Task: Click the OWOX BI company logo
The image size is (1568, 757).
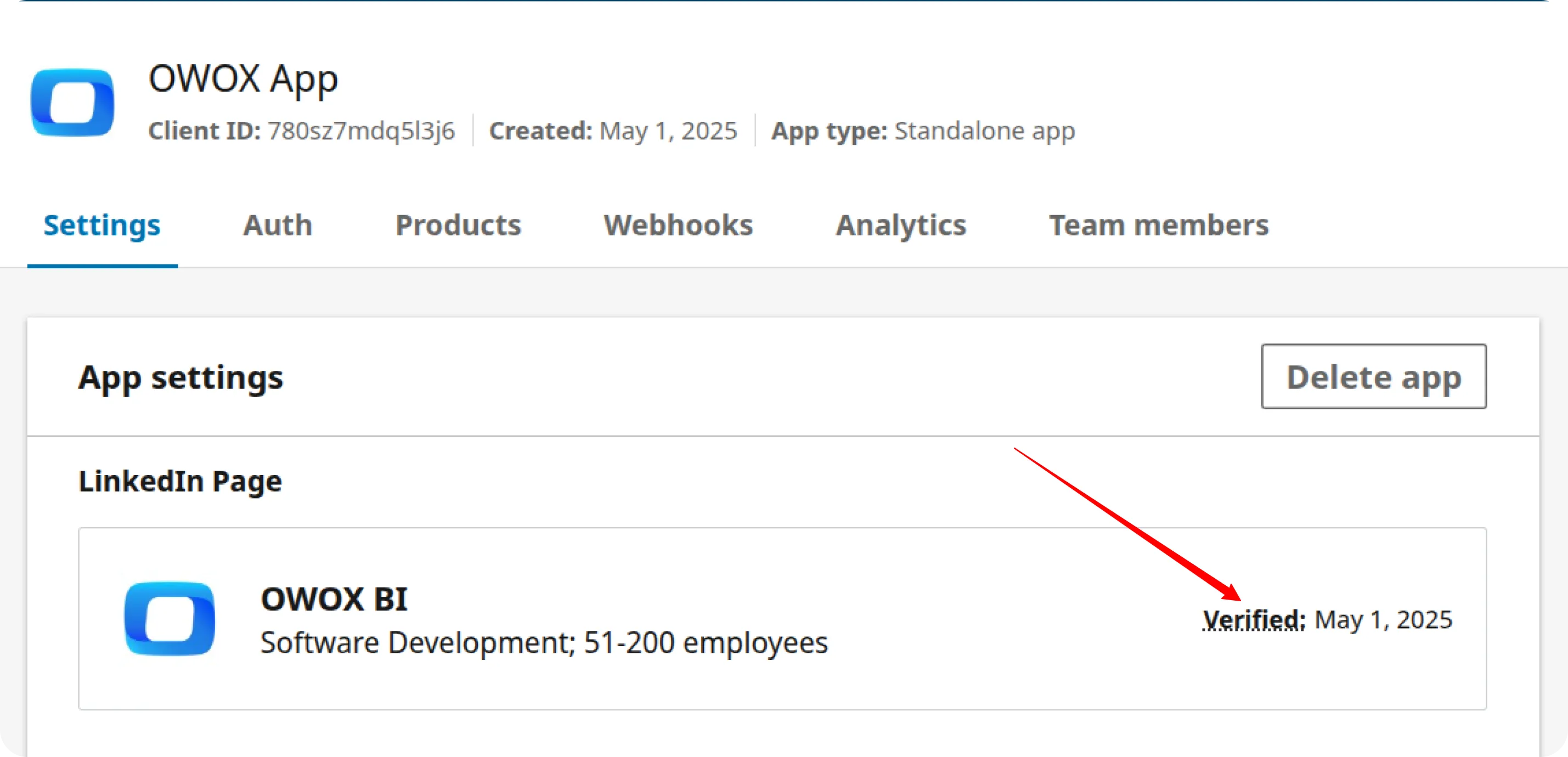Action: [x=169, y=618]
